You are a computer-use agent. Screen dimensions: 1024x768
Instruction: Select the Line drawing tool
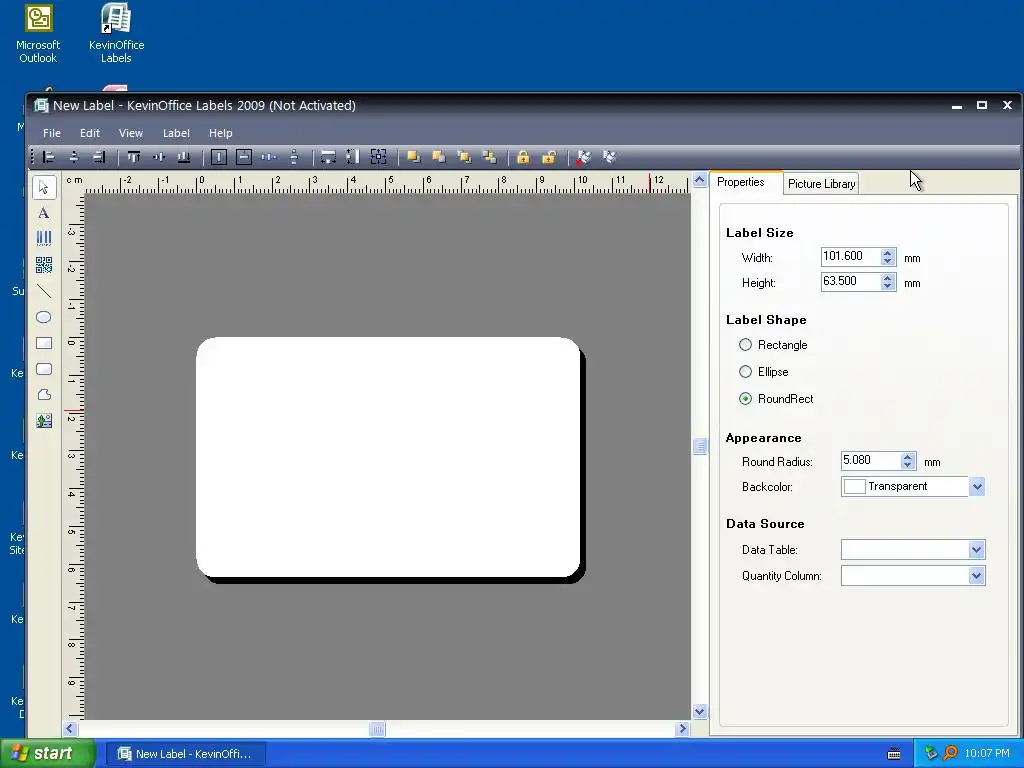click(x=44, y=291)
